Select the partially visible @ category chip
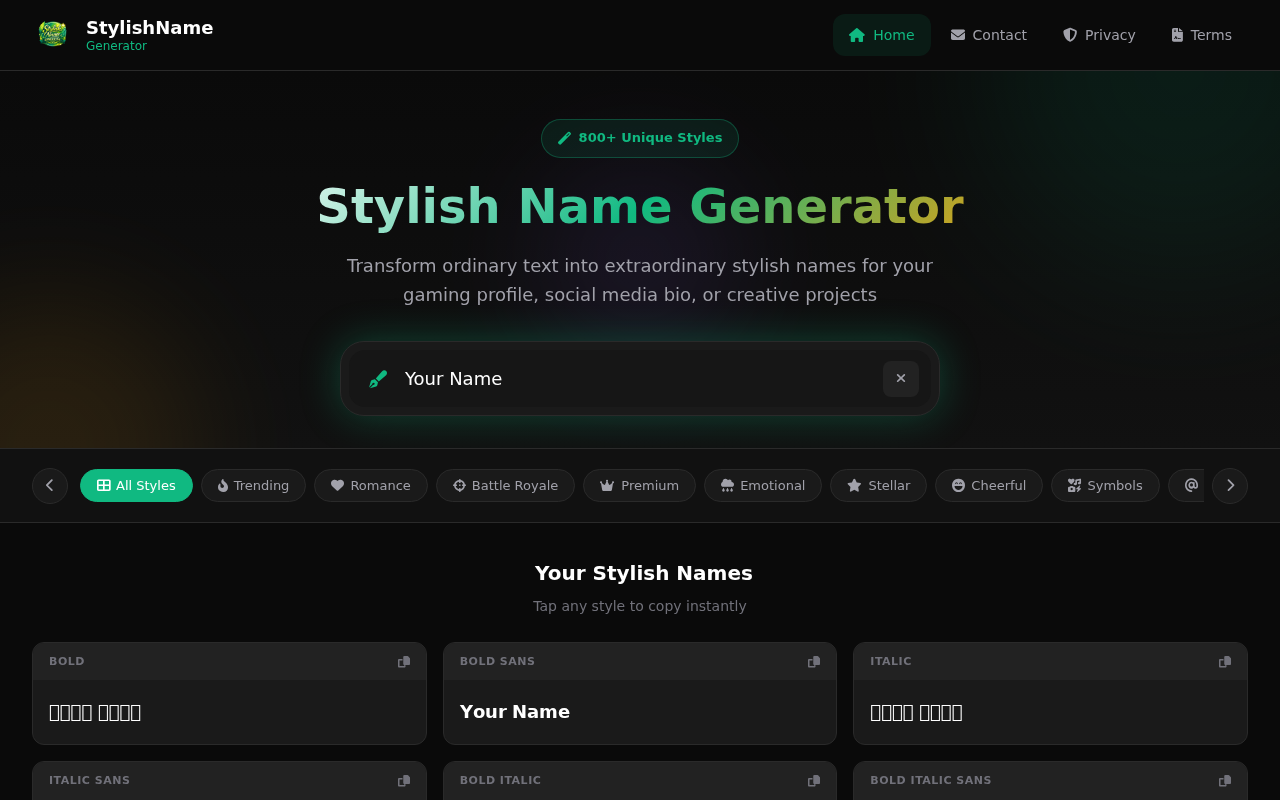The height and width of the screenshot is (800, 1280). pos(1187,486)
